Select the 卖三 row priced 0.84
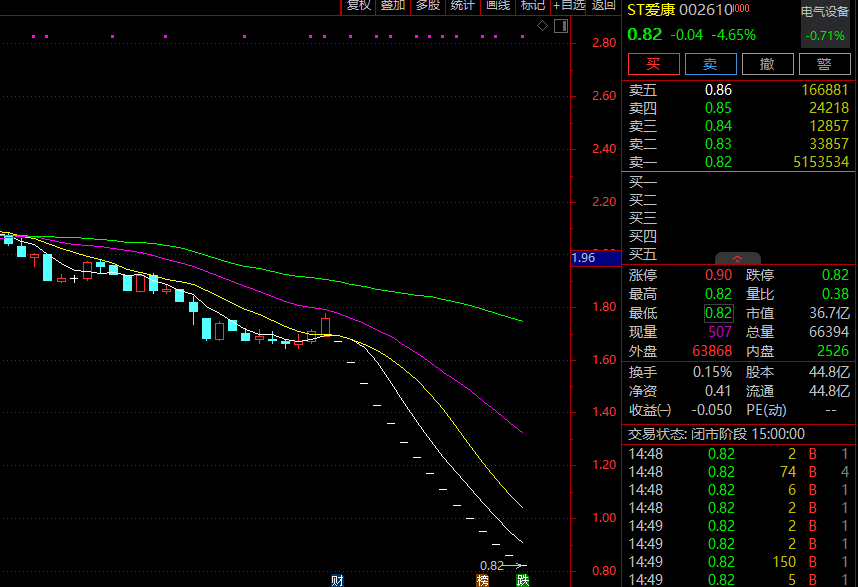The image size is (858, 587). point(739,126)
